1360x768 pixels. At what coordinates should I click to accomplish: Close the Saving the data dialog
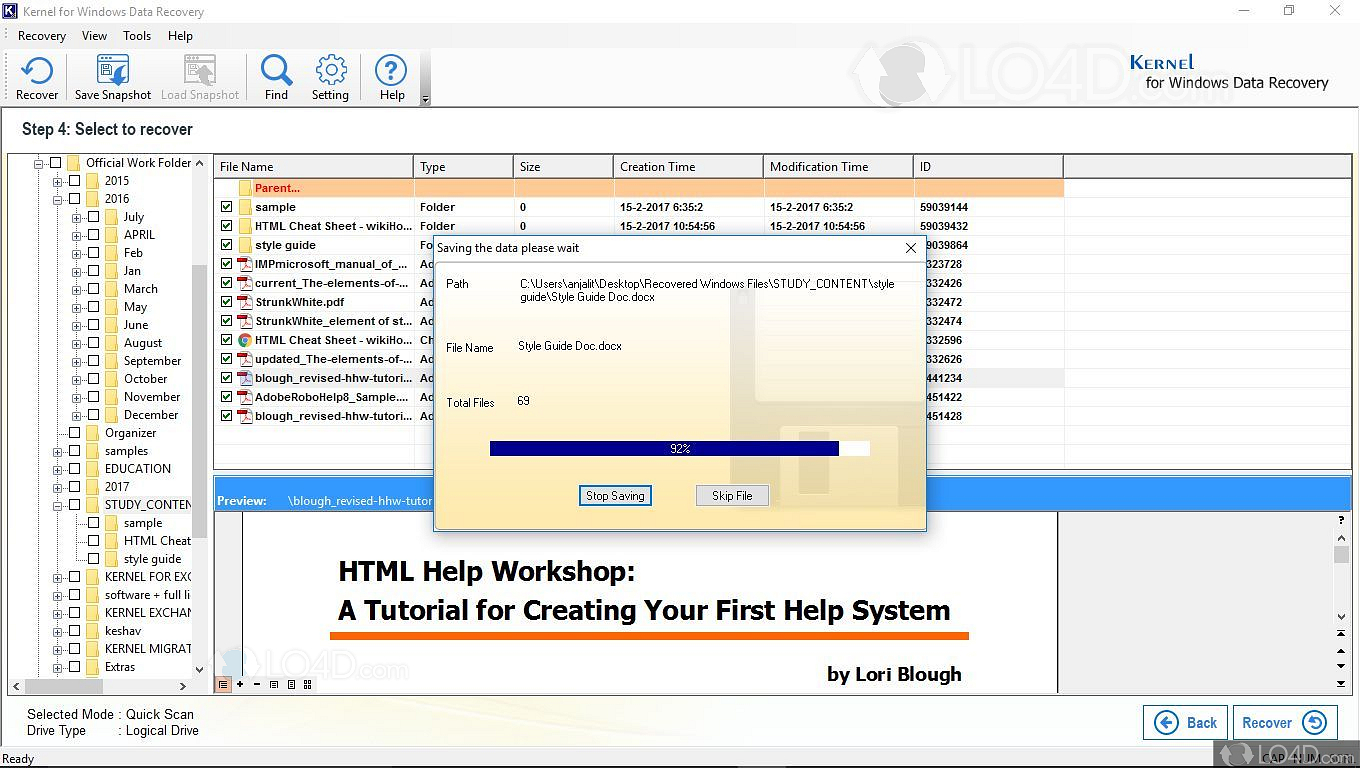pyautogui.click(x=910, y=248)
